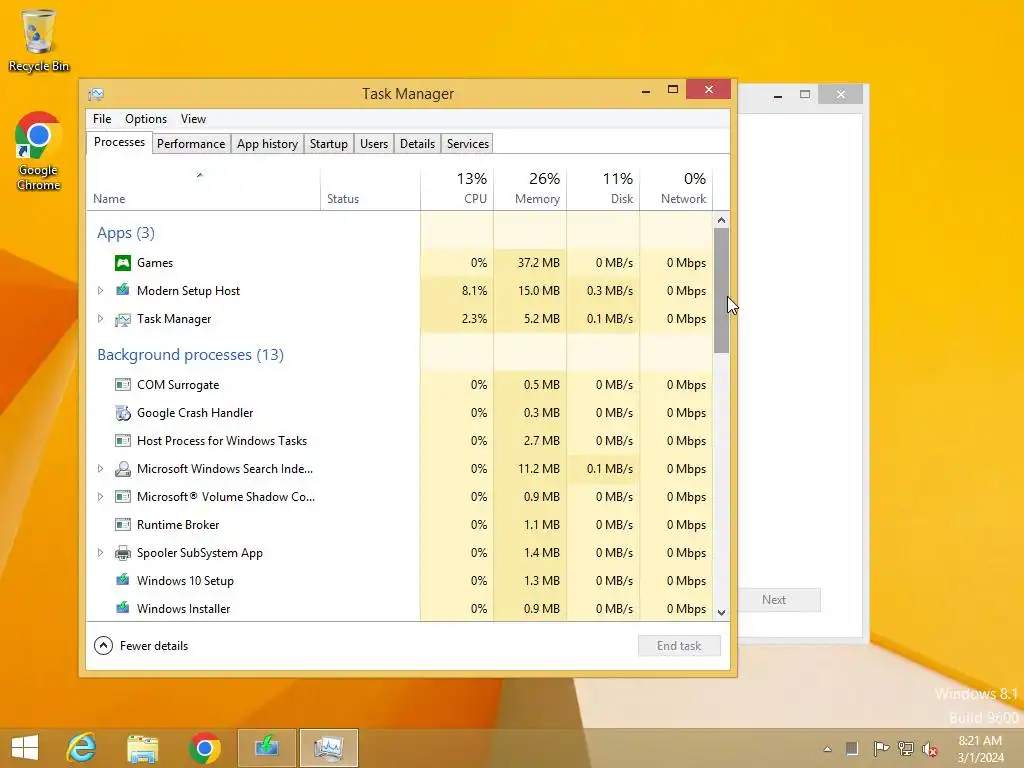
Task: Select the 'Windows 10 Setup' process name
Action: 185,581
